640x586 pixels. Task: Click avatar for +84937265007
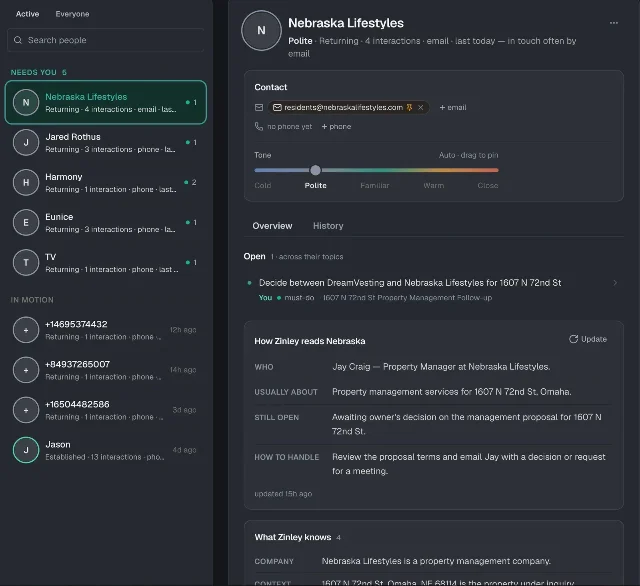[x=26, y=370]
